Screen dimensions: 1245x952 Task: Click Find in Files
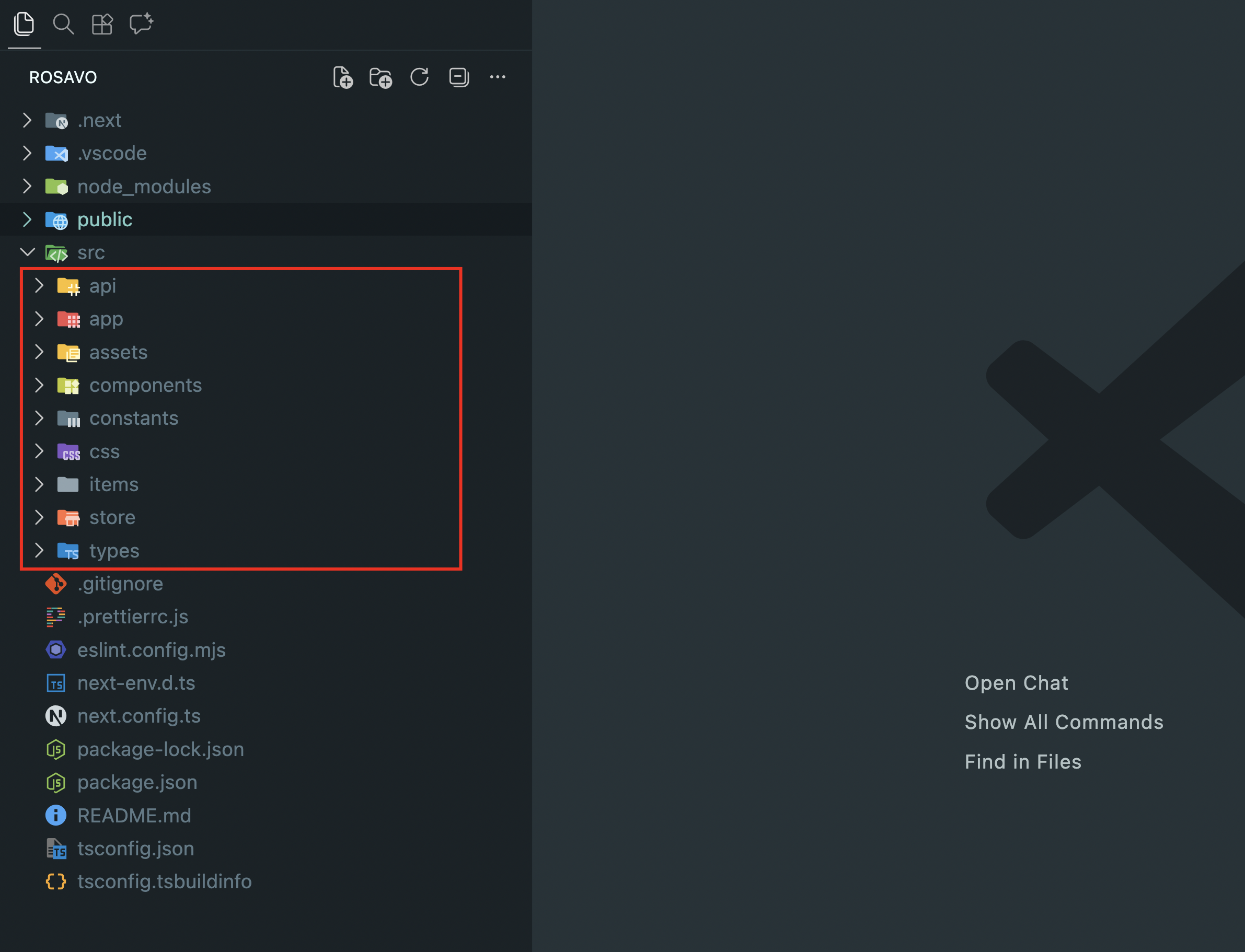(1023, 762)
